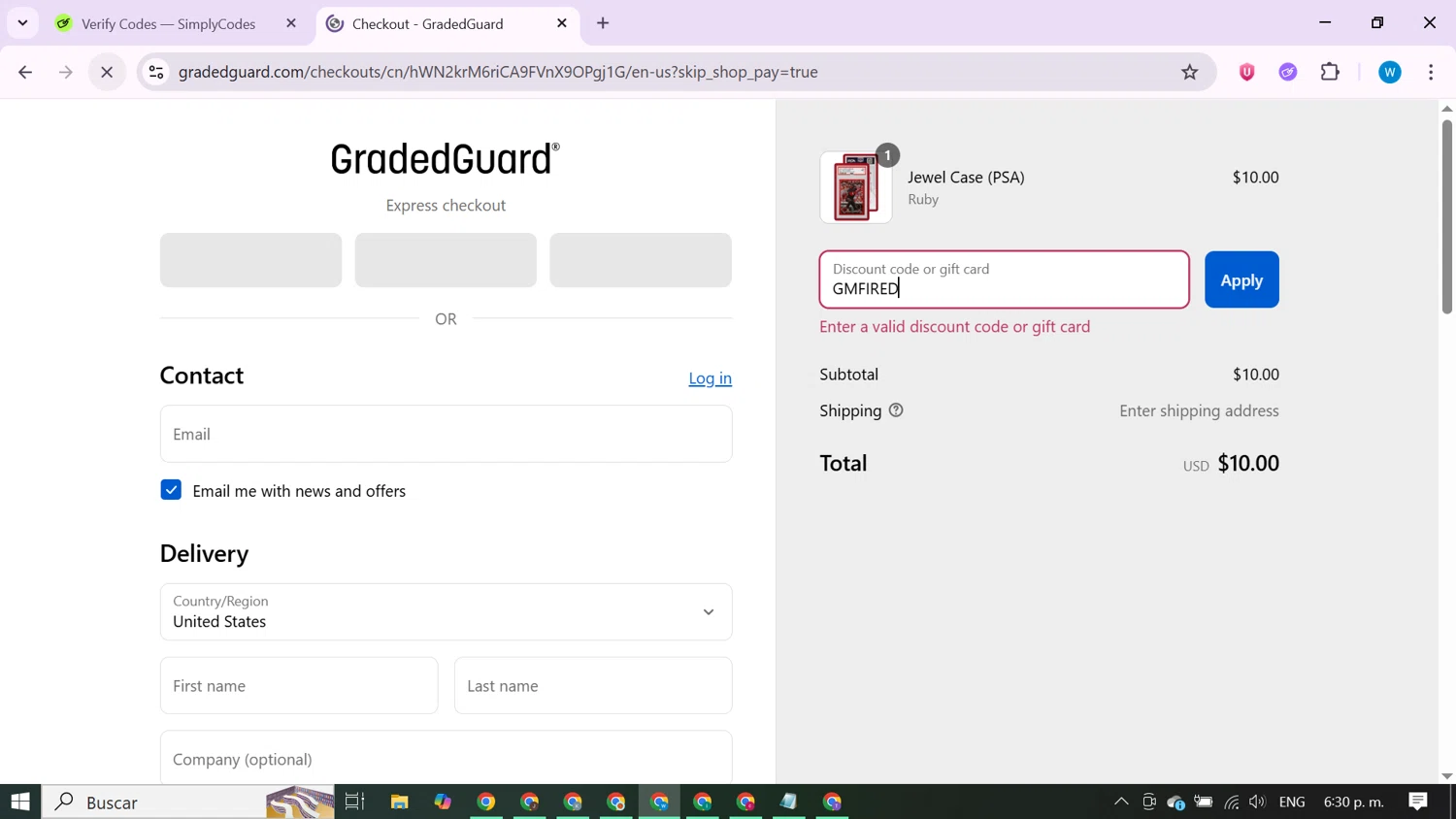Click the Company (optional) field
This screenshot has height=819, width=1456.
pos(446,758)
